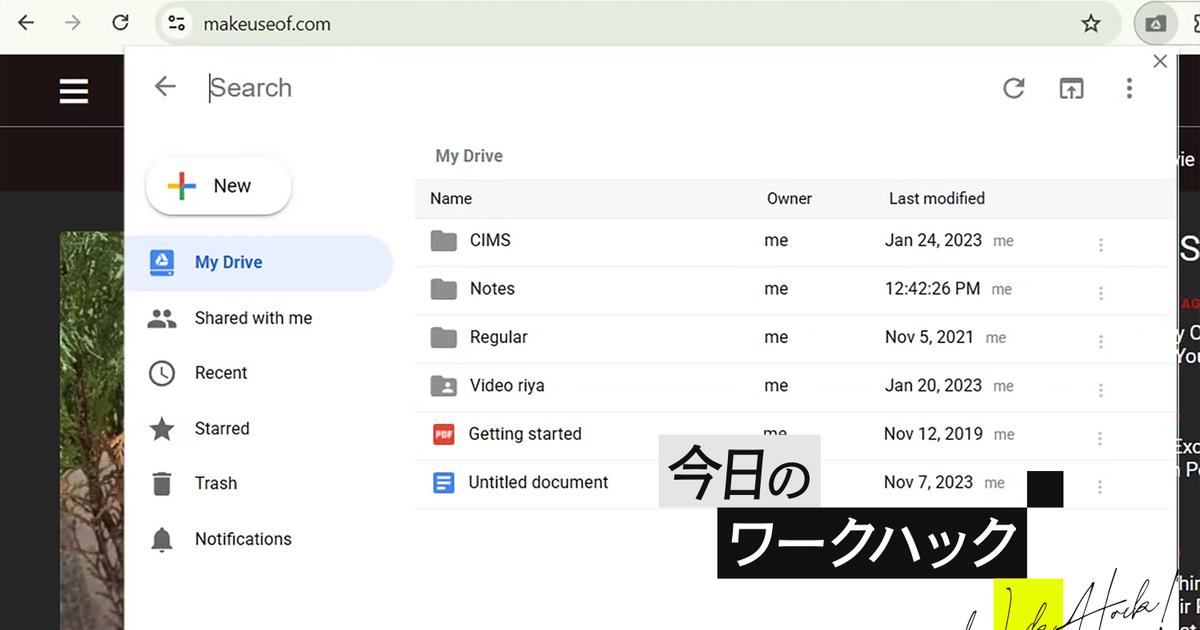The image size is (1200, 630).
Task: Click the Drive extension icon in toolbar
Action: tap(1155, 23)
